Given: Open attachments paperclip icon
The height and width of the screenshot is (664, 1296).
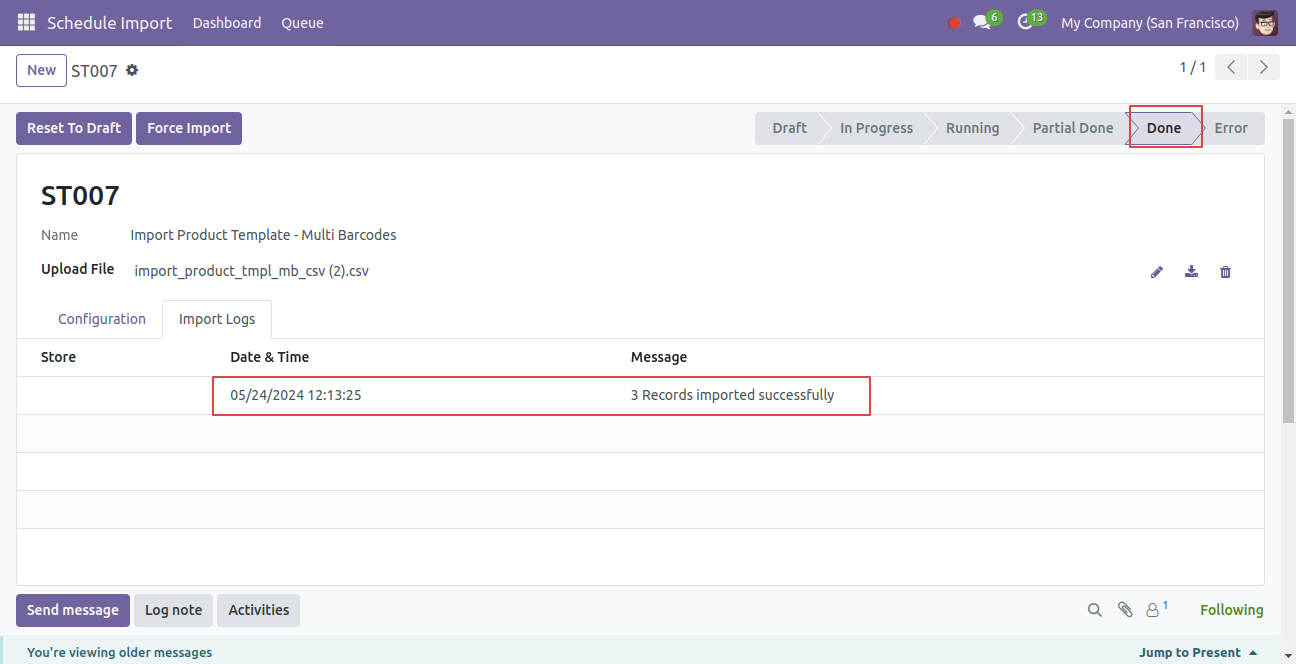Looking at the screenshot, I should pos(1125,610).
